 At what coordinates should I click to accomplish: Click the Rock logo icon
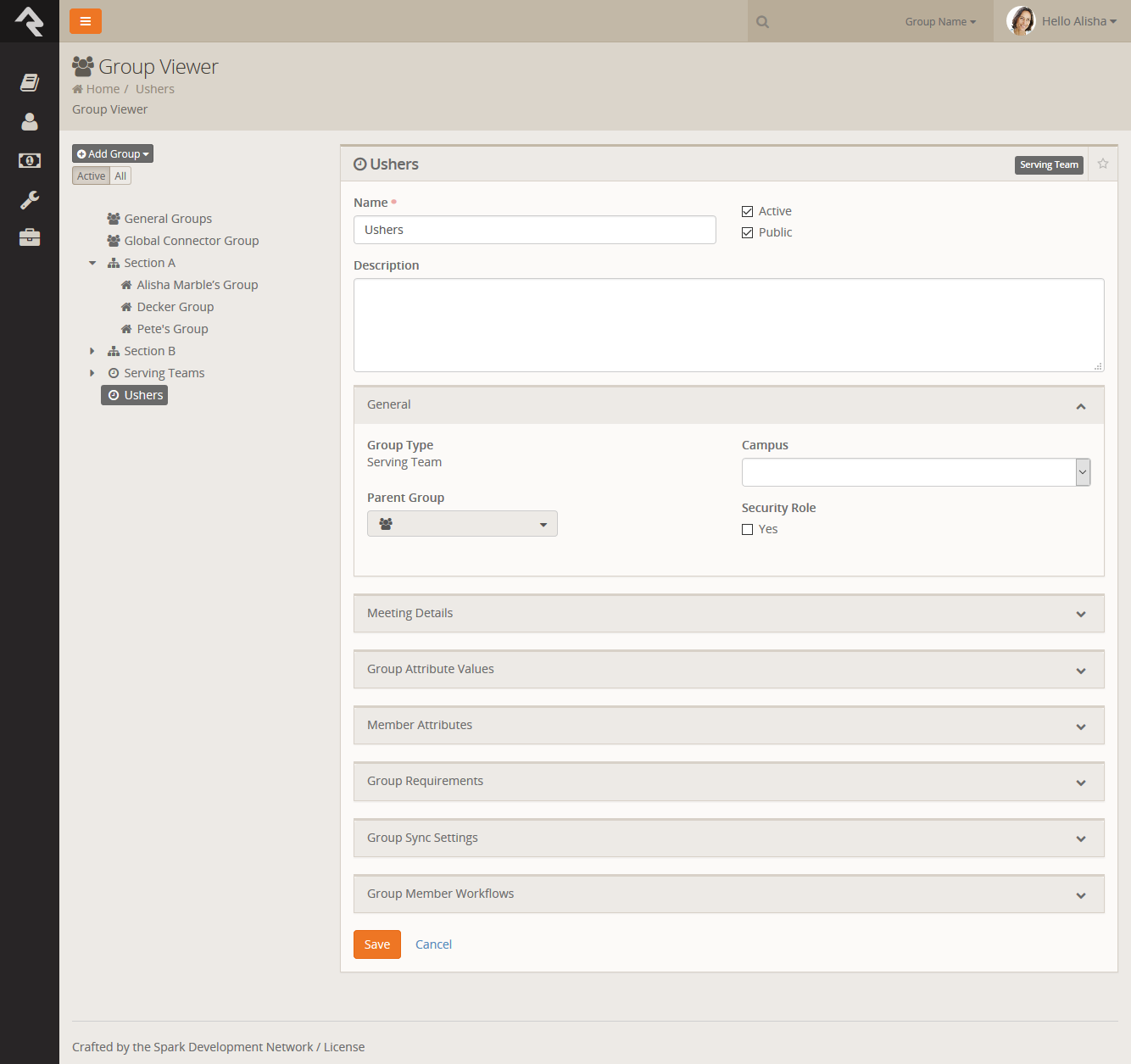click(30, 21)
